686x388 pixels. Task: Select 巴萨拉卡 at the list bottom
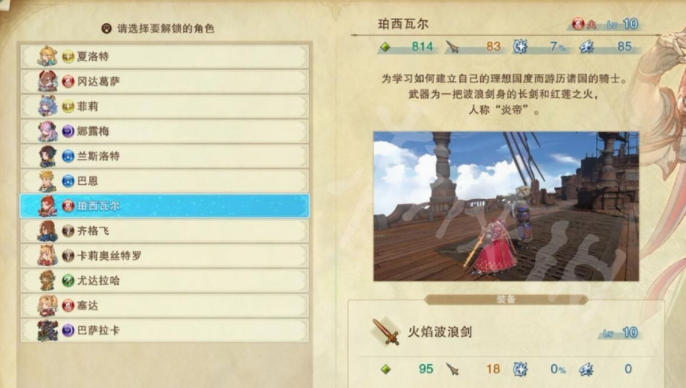tap(164, 331)
